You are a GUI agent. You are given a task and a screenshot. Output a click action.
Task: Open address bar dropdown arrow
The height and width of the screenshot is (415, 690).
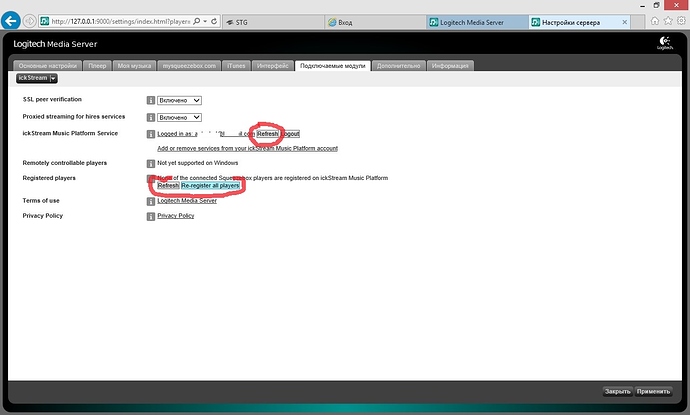pos(205,21)
